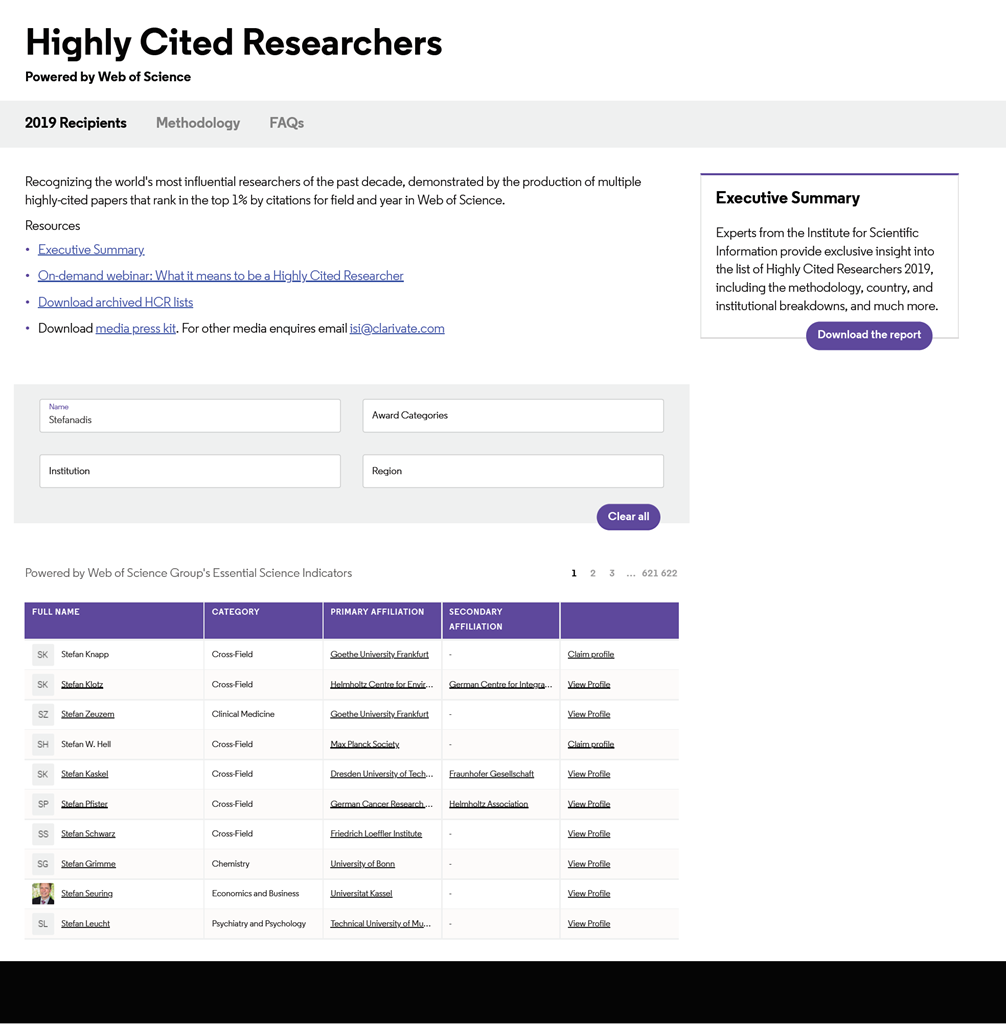Open the Institution filter field
Image resolution: width=1006 pixels, height=1024 pixels.
[190, 471]
